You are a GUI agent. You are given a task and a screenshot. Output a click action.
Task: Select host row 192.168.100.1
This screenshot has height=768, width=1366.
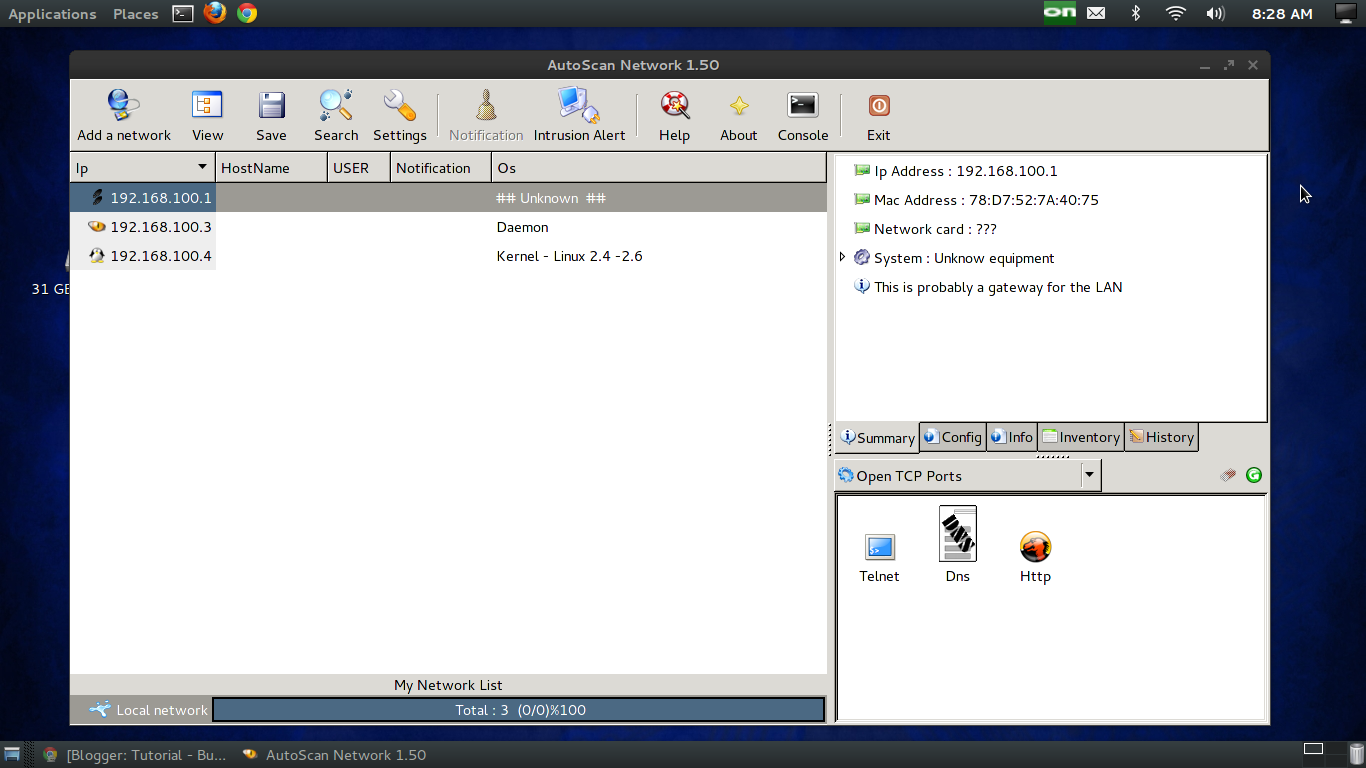click(448, 198)
